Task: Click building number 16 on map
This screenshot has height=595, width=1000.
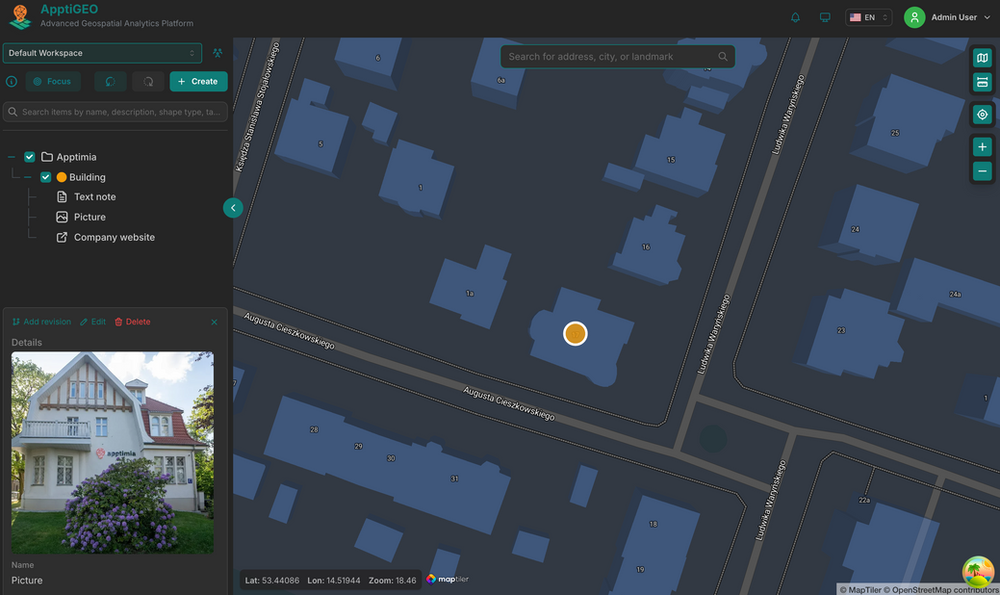Action: pyautogui.click(x=646, y=247)
